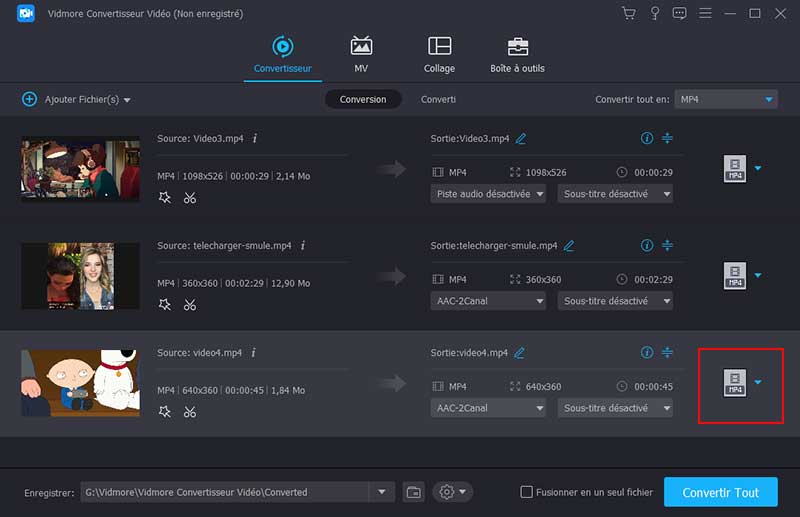Open the Boîte à outils tab

click(x=517, y=54)
